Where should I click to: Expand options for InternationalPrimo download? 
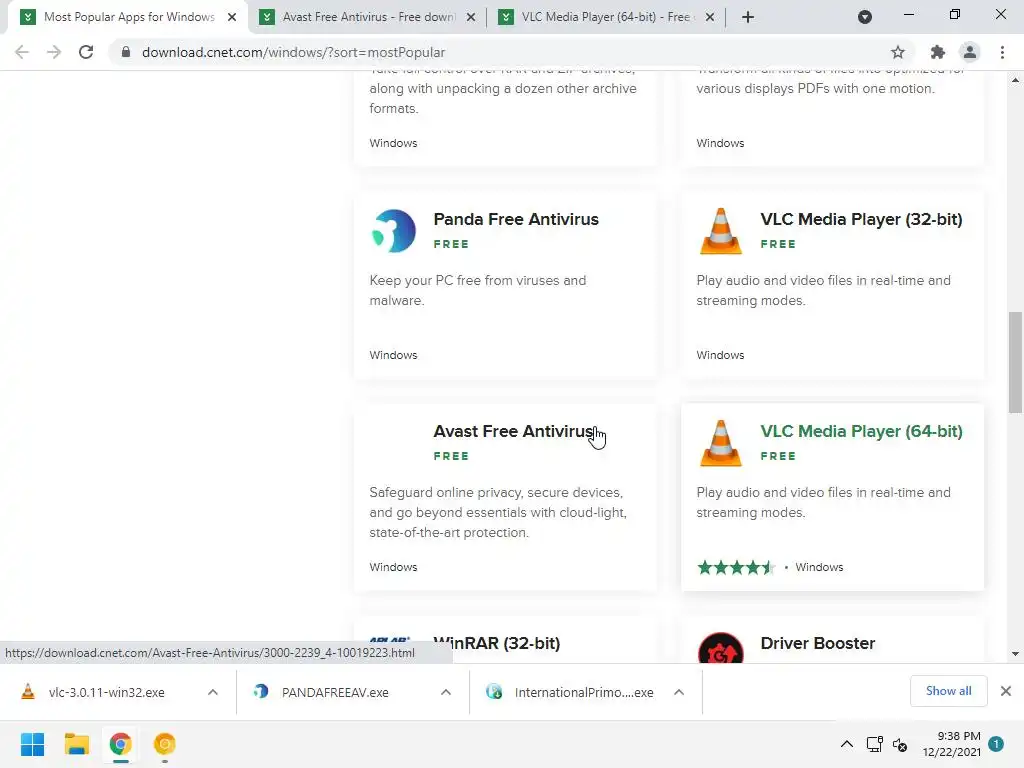coord(679,692)
